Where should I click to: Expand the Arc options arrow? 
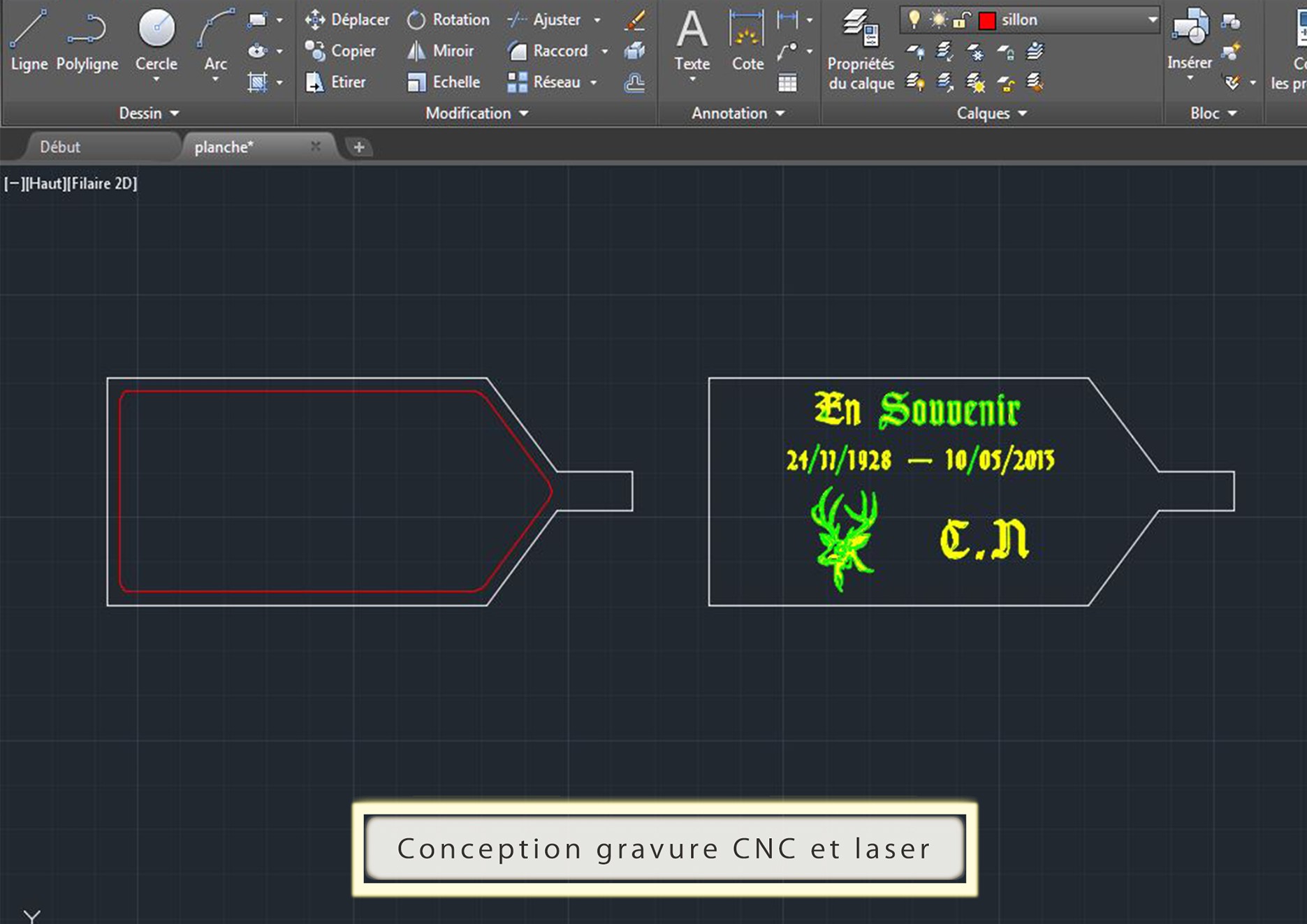(215, 80)
